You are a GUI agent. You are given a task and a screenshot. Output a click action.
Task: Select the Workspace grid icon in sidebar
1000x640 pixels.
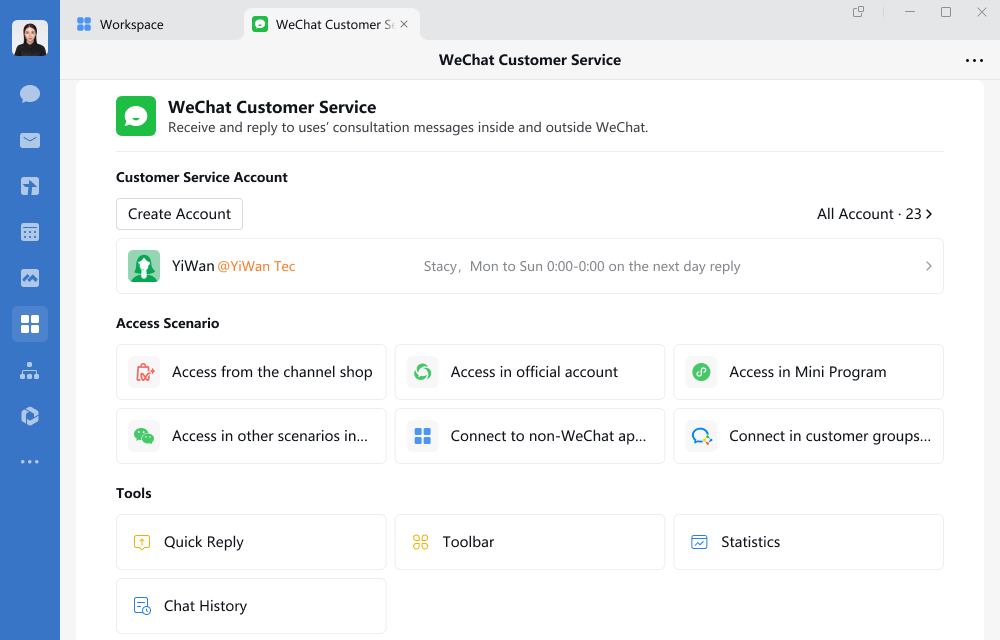point(30,324)
